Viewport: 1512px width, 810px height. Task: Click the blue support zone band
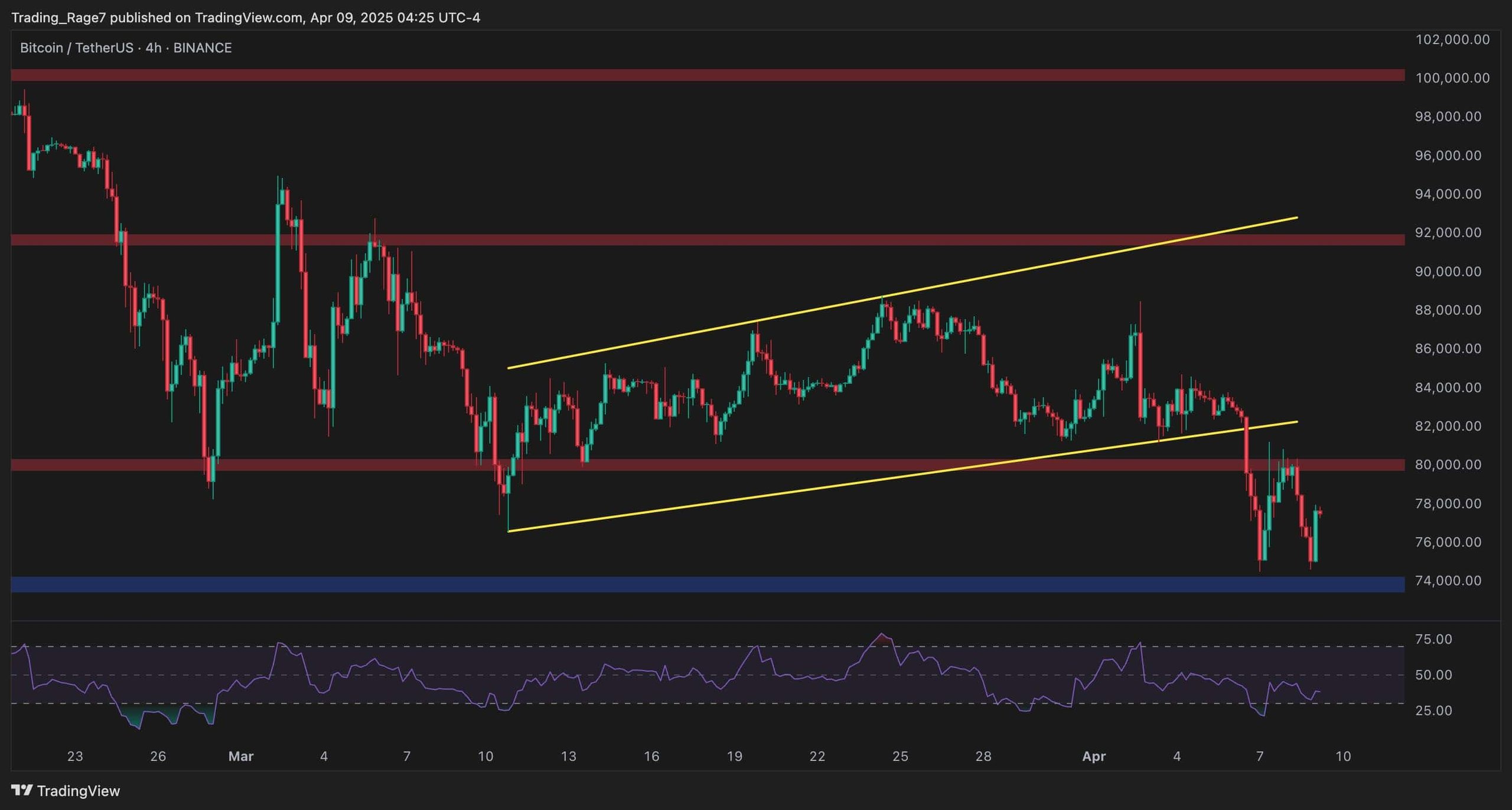[x=708, y=584]
